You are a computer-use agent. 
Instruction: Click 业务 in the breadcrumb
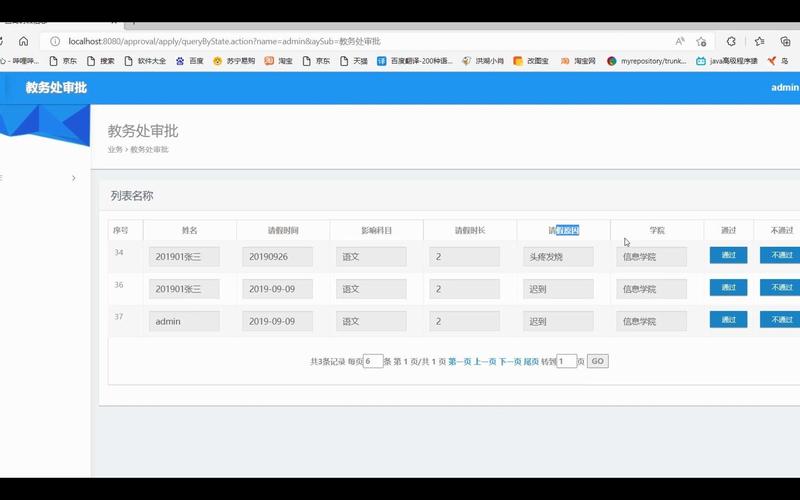coord(115,149)
